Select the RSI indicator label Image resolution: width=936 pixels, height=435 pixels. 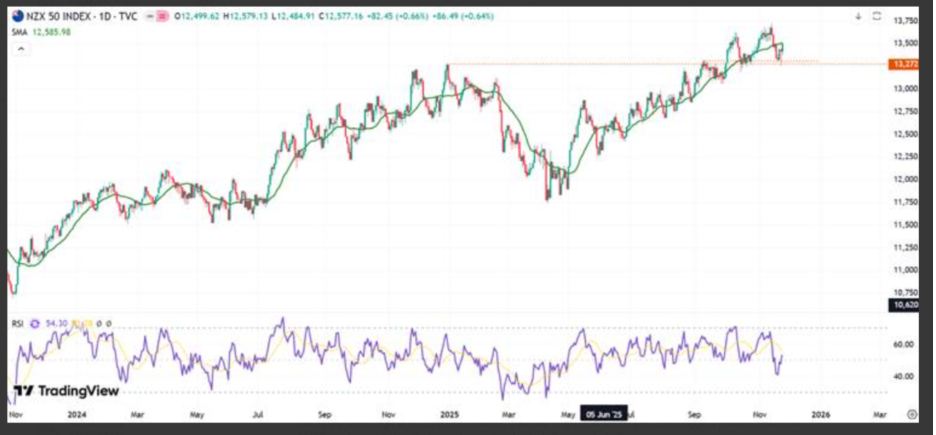[18, 323]
